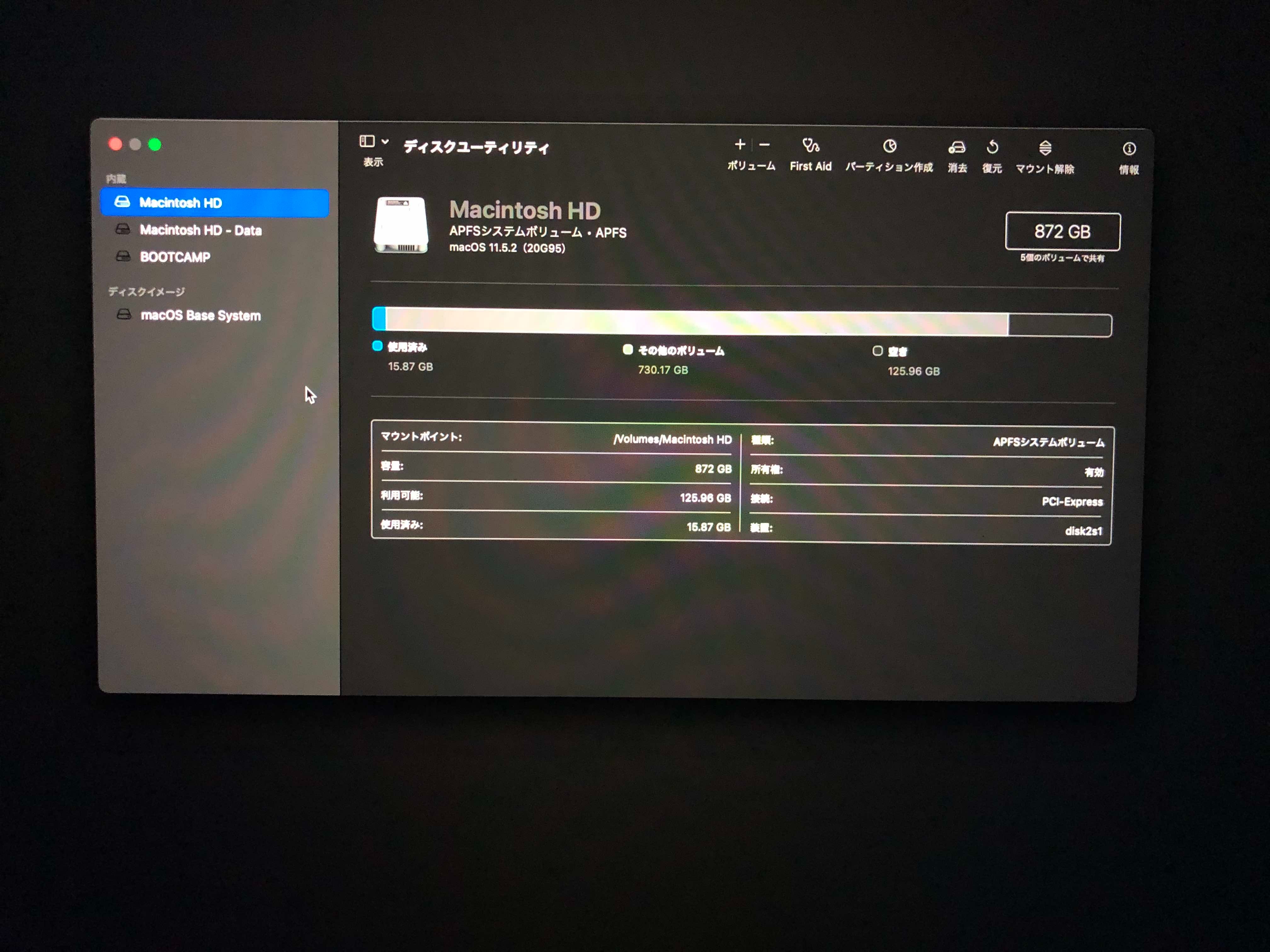Select macOS Base System disk image
This screenshot has width=1270, height=952.
pos(200,316)
